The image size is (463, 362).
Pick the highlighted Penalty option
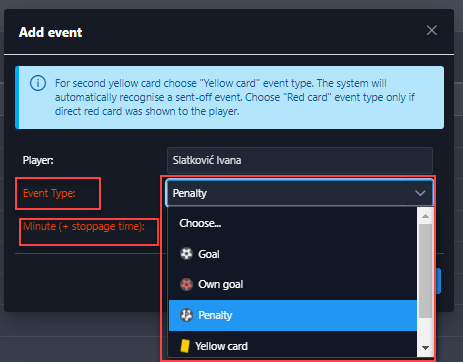pyautogui.click(x=293, y=315)
